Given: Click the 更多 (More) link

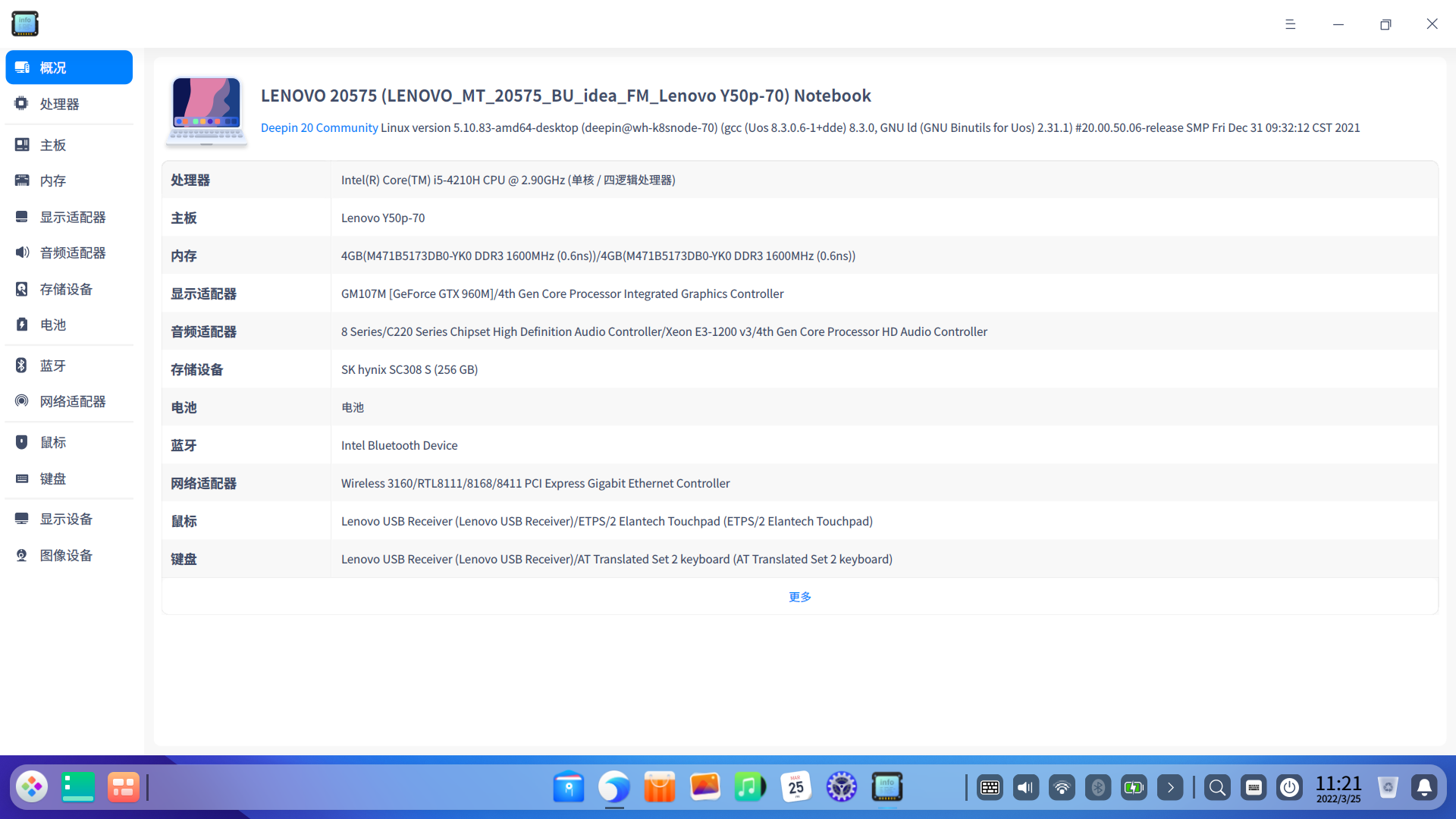Looking at the screenshot, I should (799, 597).
